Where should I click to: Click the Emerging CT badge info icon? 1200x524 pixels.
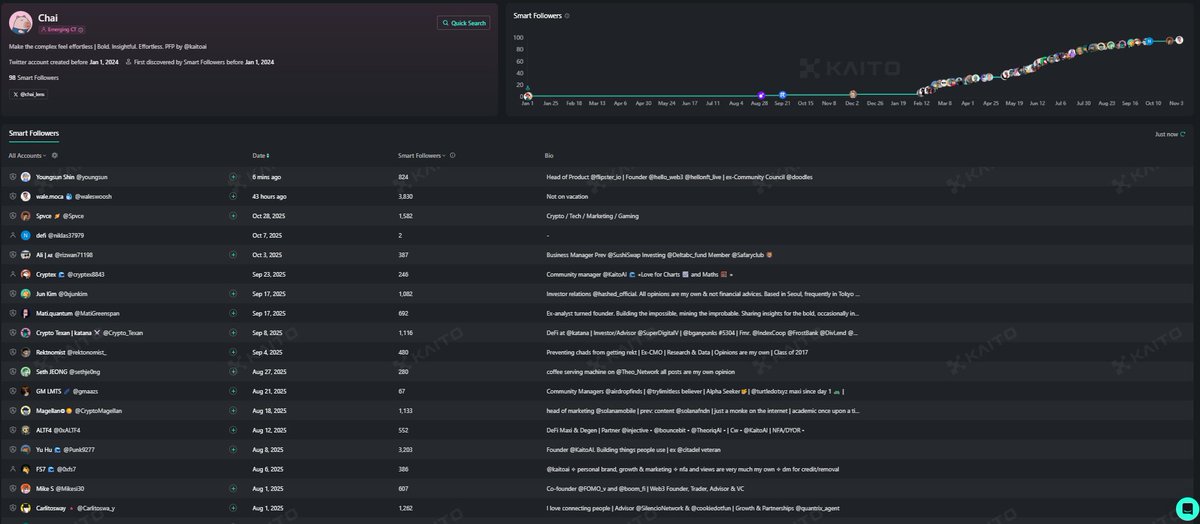[81, 31]
